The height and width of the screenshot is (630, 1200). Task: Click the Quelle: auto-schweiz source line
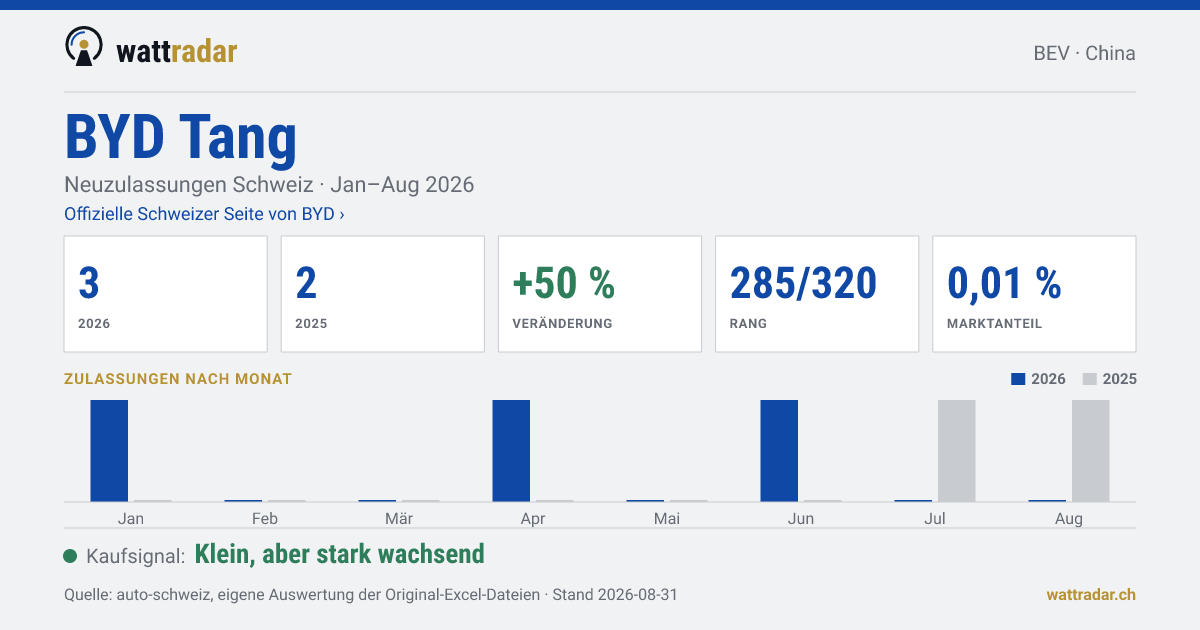pos(371,594)
